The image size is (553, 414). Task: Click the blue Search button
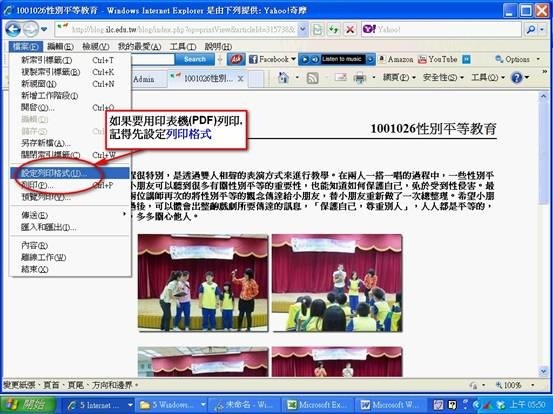(195, 59)
